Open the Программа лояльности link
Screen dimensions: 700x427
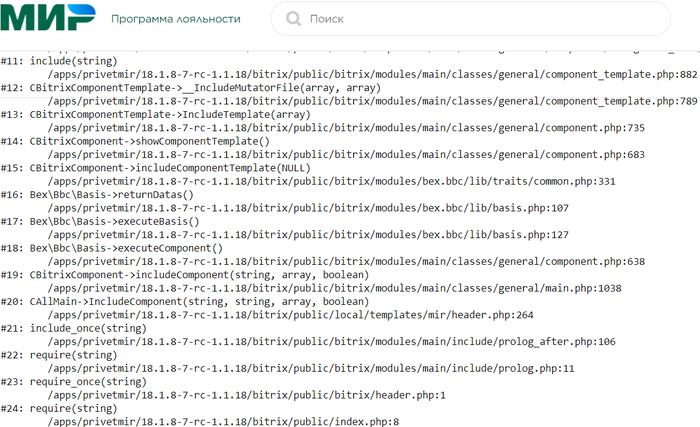(176, 19)
